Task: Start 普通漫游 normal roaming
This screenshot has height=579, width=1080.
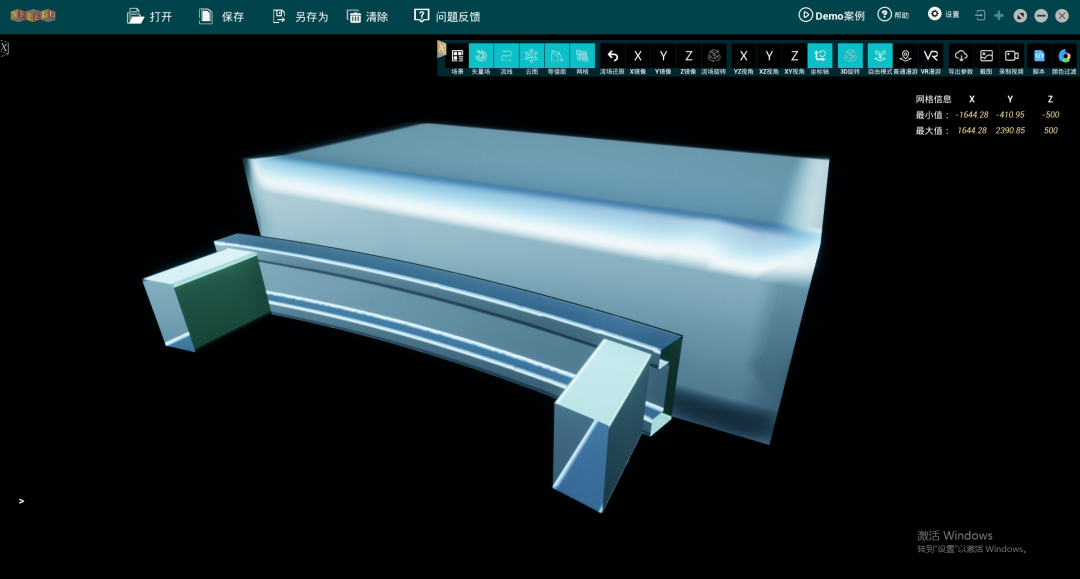Action: [906, 60]
